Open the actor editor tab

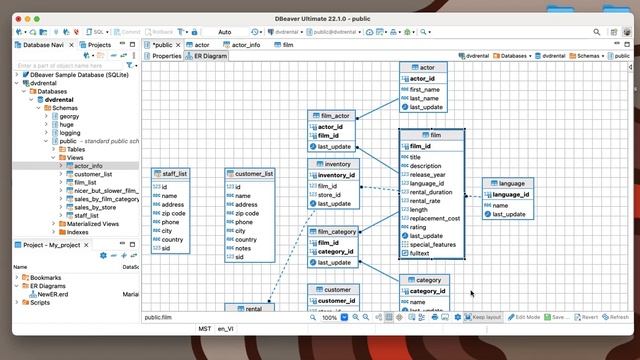coord(198,45)
